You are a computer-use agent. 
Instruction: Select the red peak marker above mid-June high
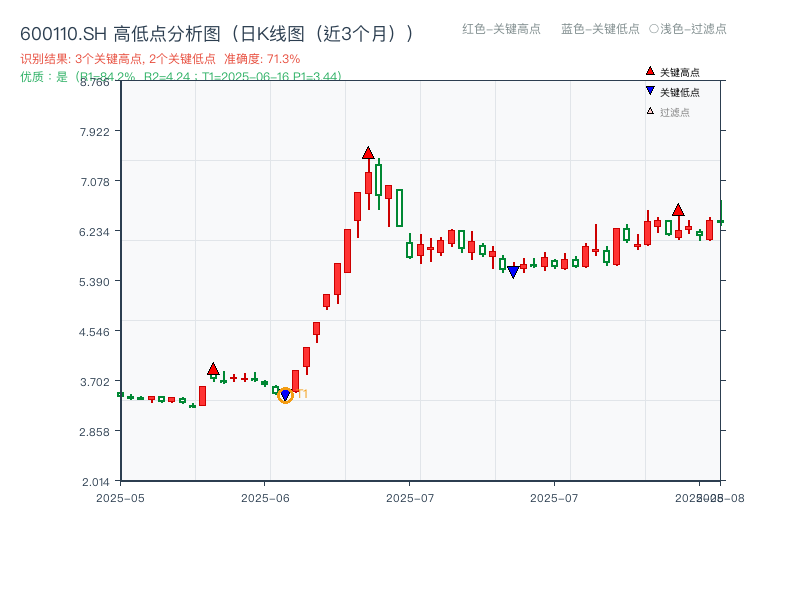(x=370, y=153)
